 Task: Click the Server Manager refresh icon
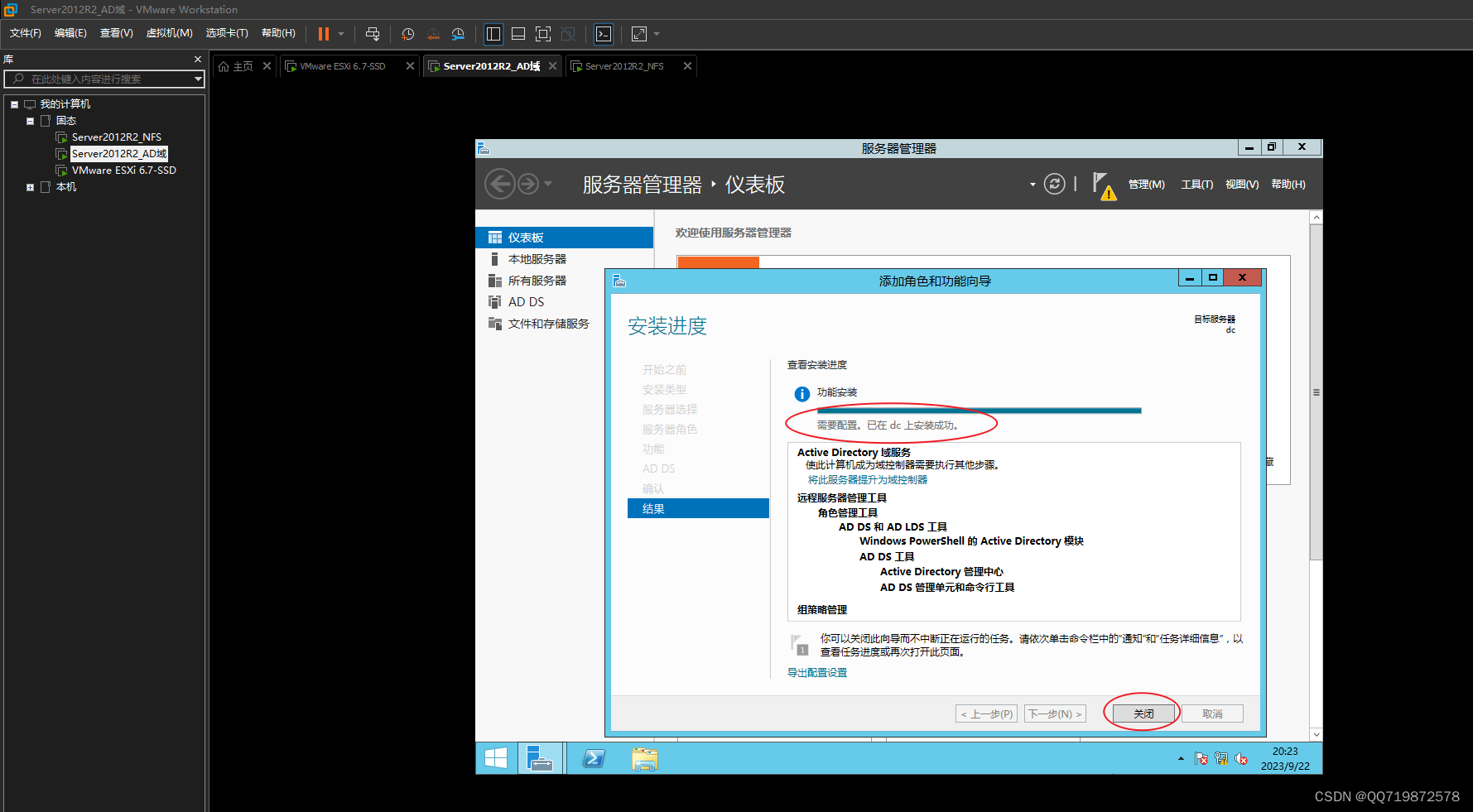[1054, 184]
